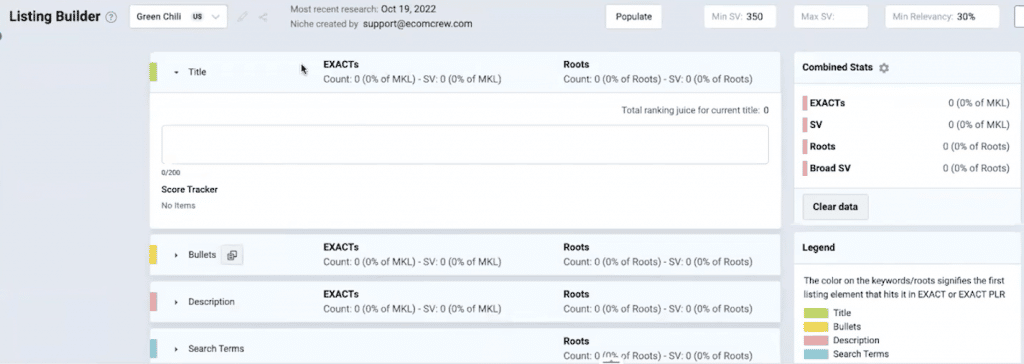Expand the Bullets section
Viewport: 1024px width, 364px height.
tap(176, 256)
